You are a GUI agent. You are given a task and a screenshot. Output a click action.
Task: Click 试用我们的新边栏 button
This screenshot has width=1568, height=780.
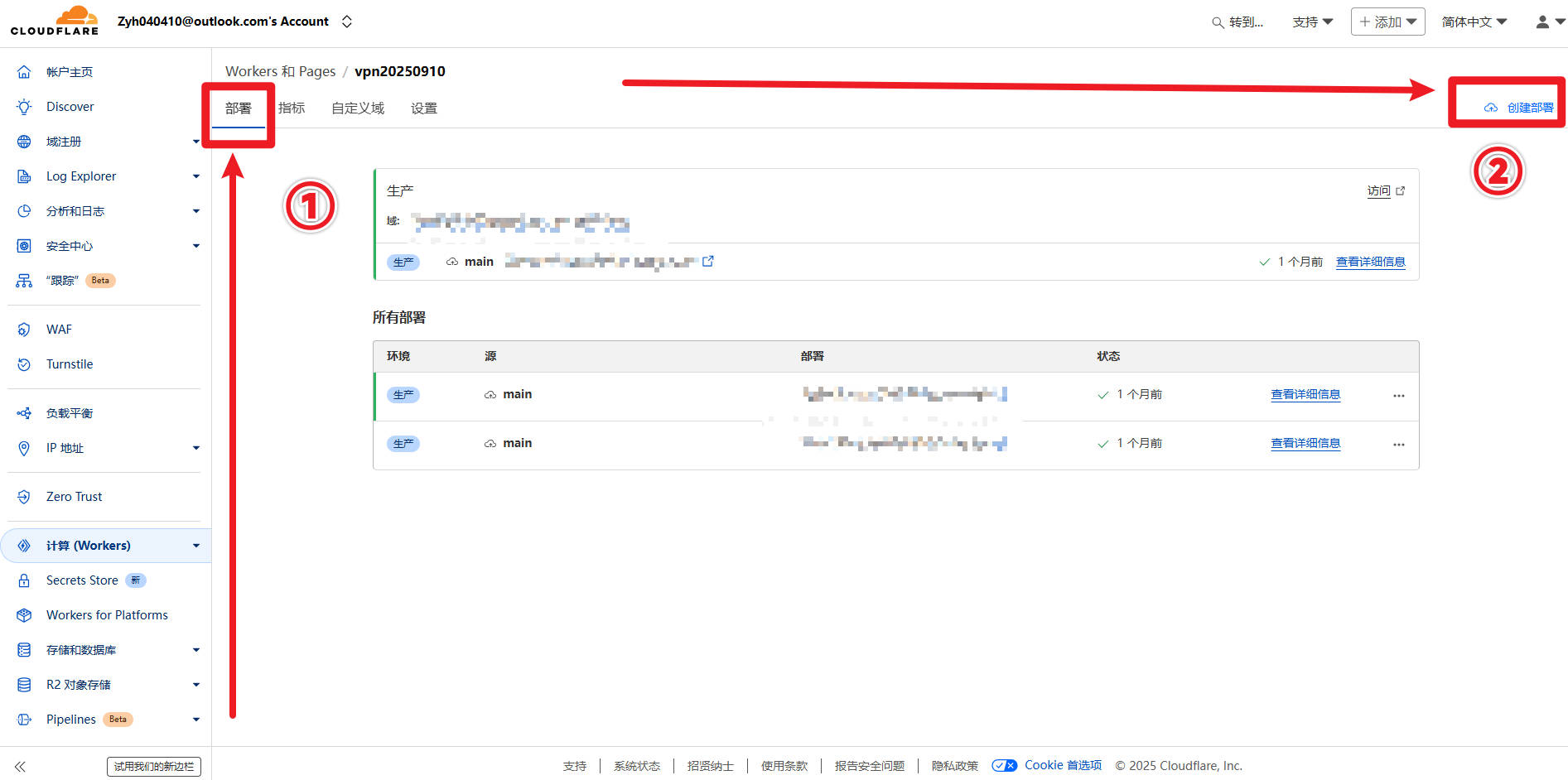click(154, 767)
